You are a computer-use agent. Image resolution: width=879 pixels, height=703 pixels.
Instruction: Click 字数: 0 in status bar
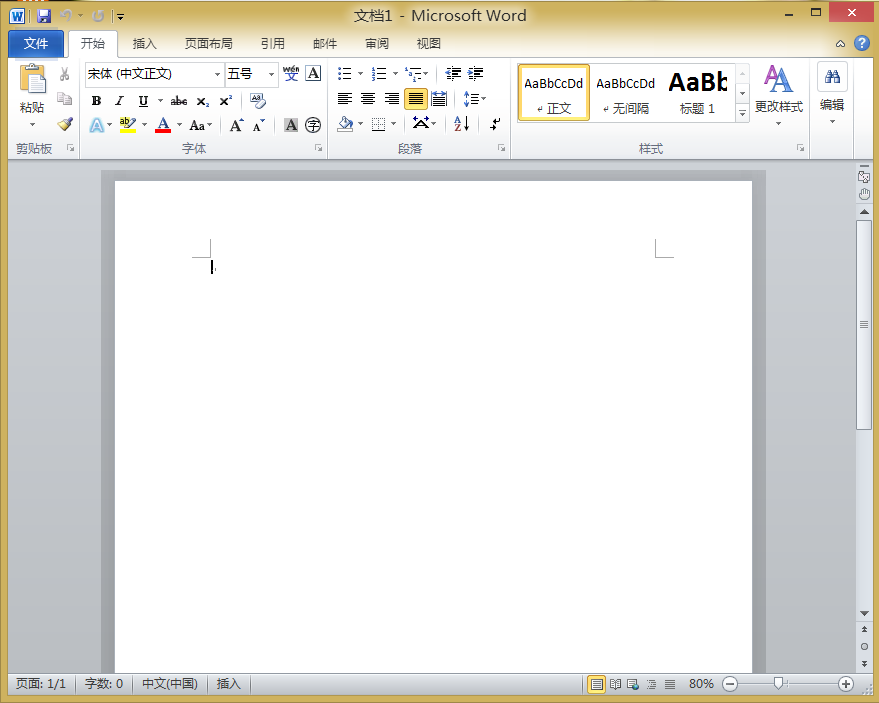(104, 684)
